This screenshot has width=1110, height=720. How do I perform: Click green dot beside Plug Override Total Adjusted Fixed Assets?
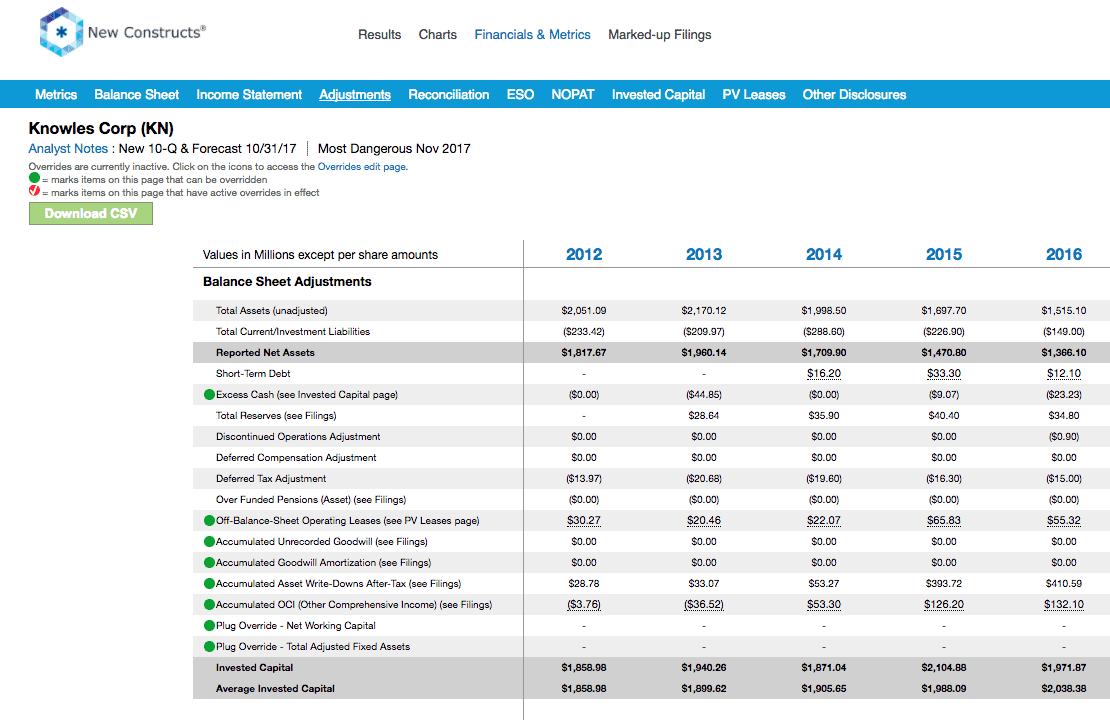coord(209,647)
